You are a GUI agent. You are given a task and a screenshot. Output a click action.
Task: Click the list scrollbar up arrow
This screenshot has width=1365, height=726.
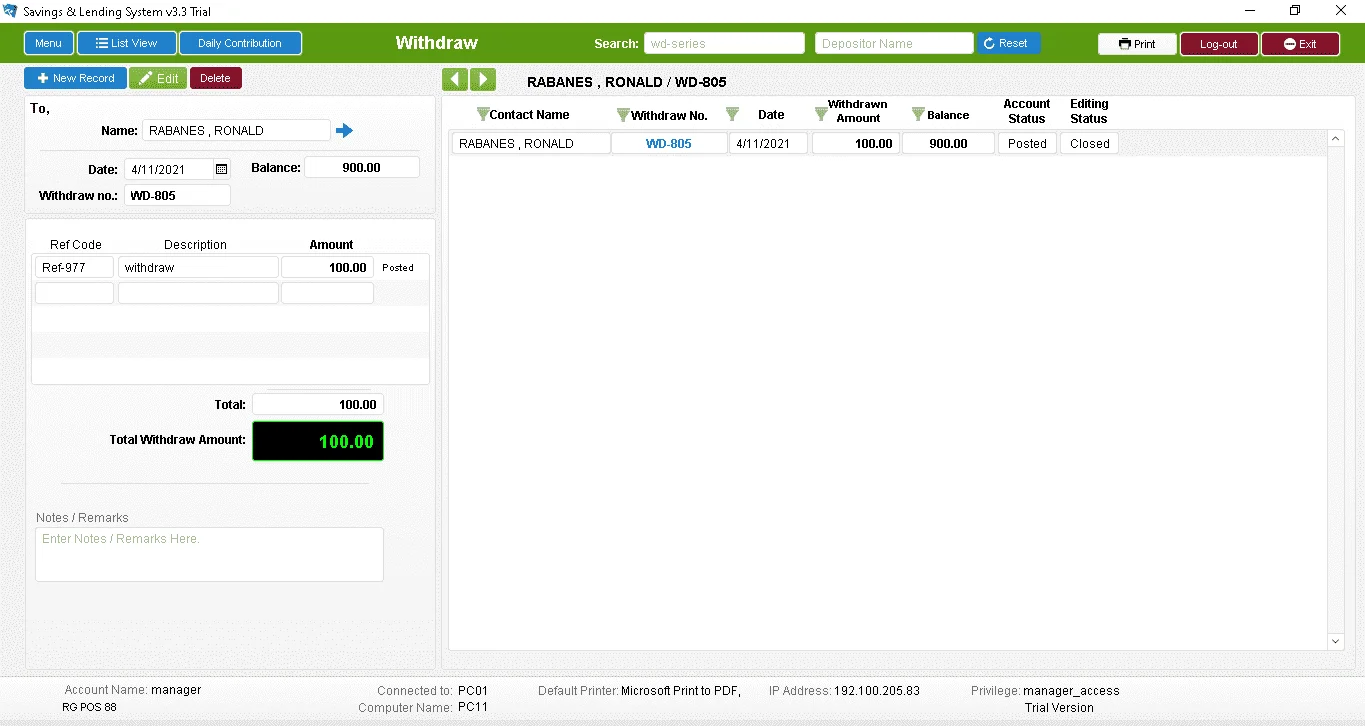click(x=1336, y=138)
